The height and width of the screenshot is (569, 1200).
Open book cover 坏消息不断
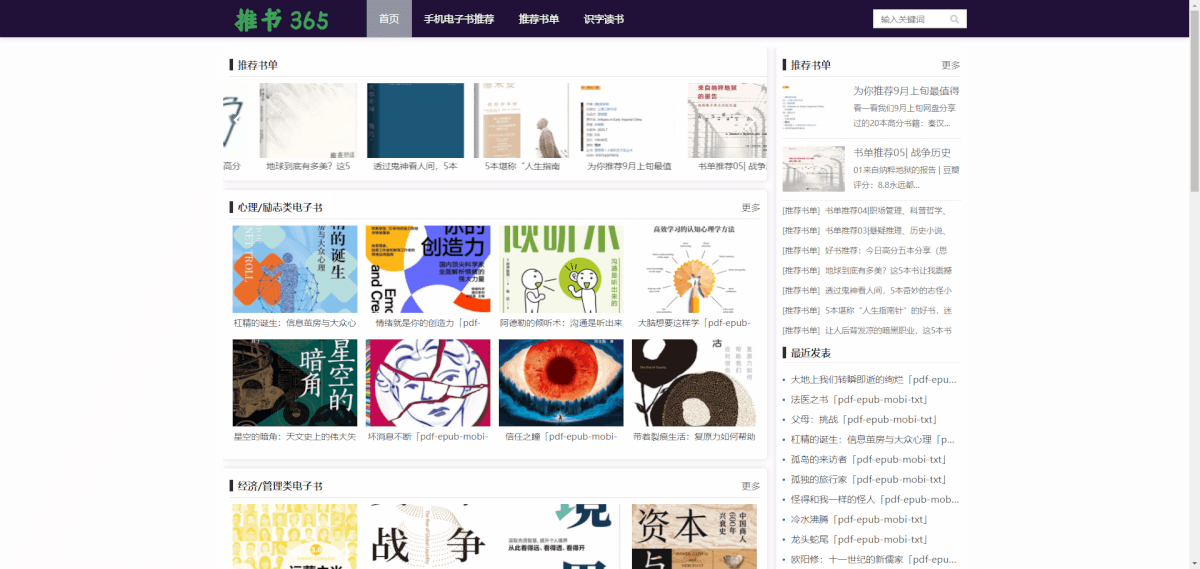tap(428, 383)
